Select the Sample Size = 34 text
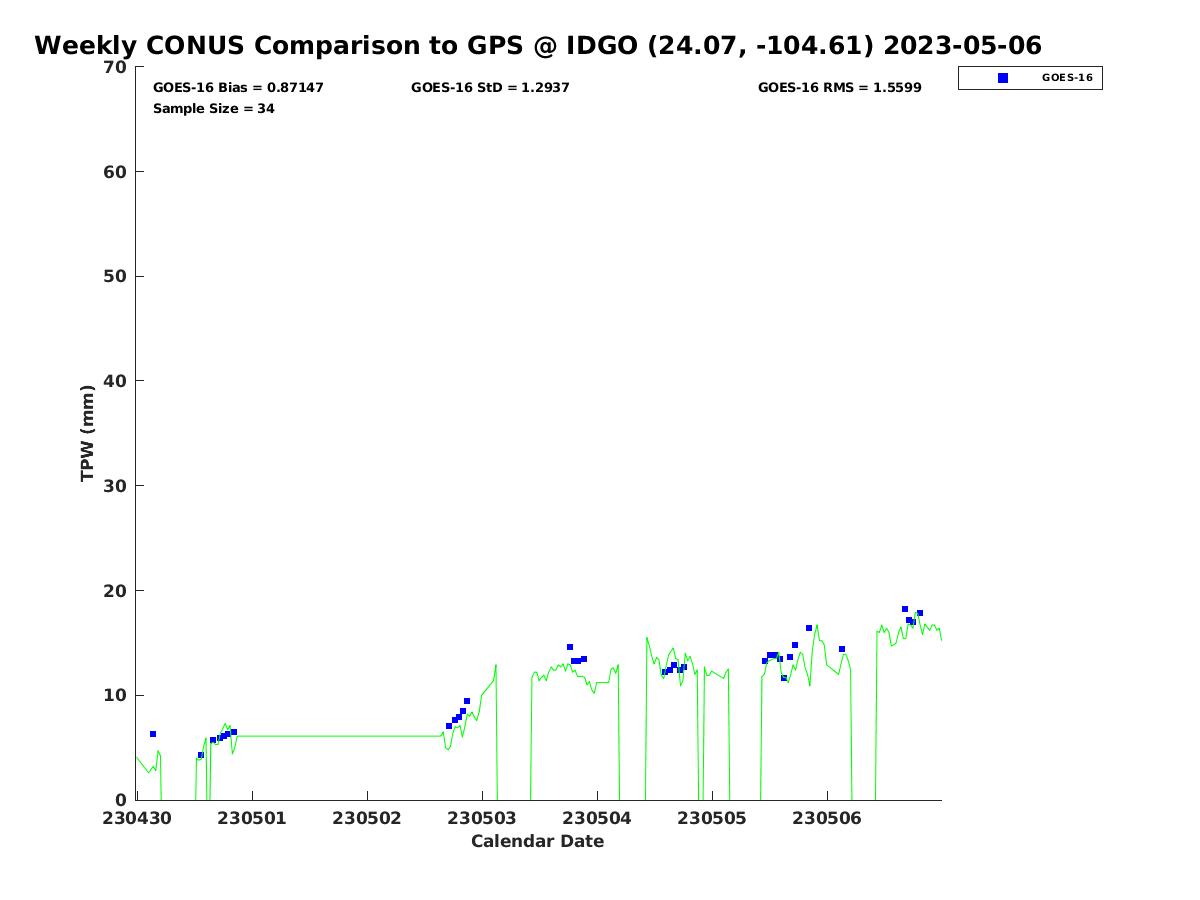This screenshot has width=1200, height=900. tap(213, 108)
